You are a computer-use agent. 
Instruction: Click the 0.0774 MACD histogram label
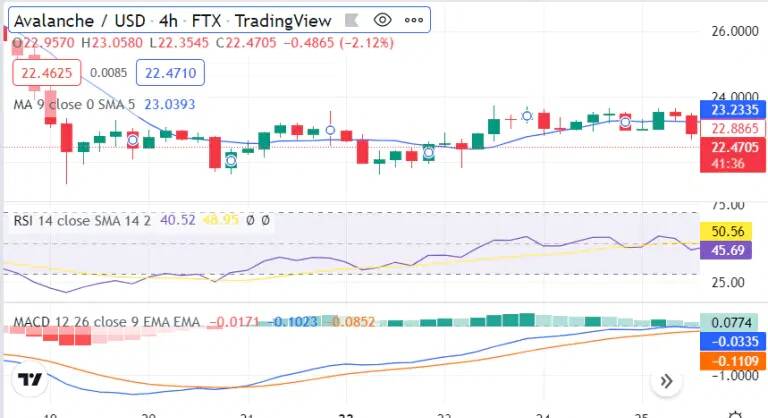coord(729,322)
